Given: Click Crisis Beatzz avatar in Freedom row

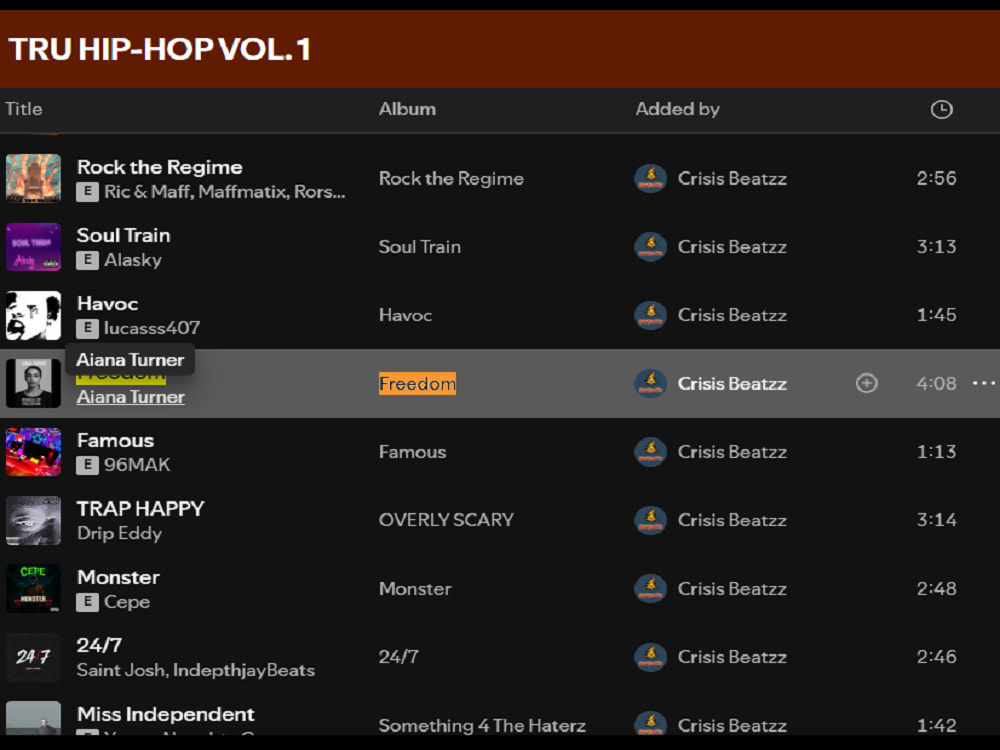Looking at the screenshot, I should [x=651, y=383].
